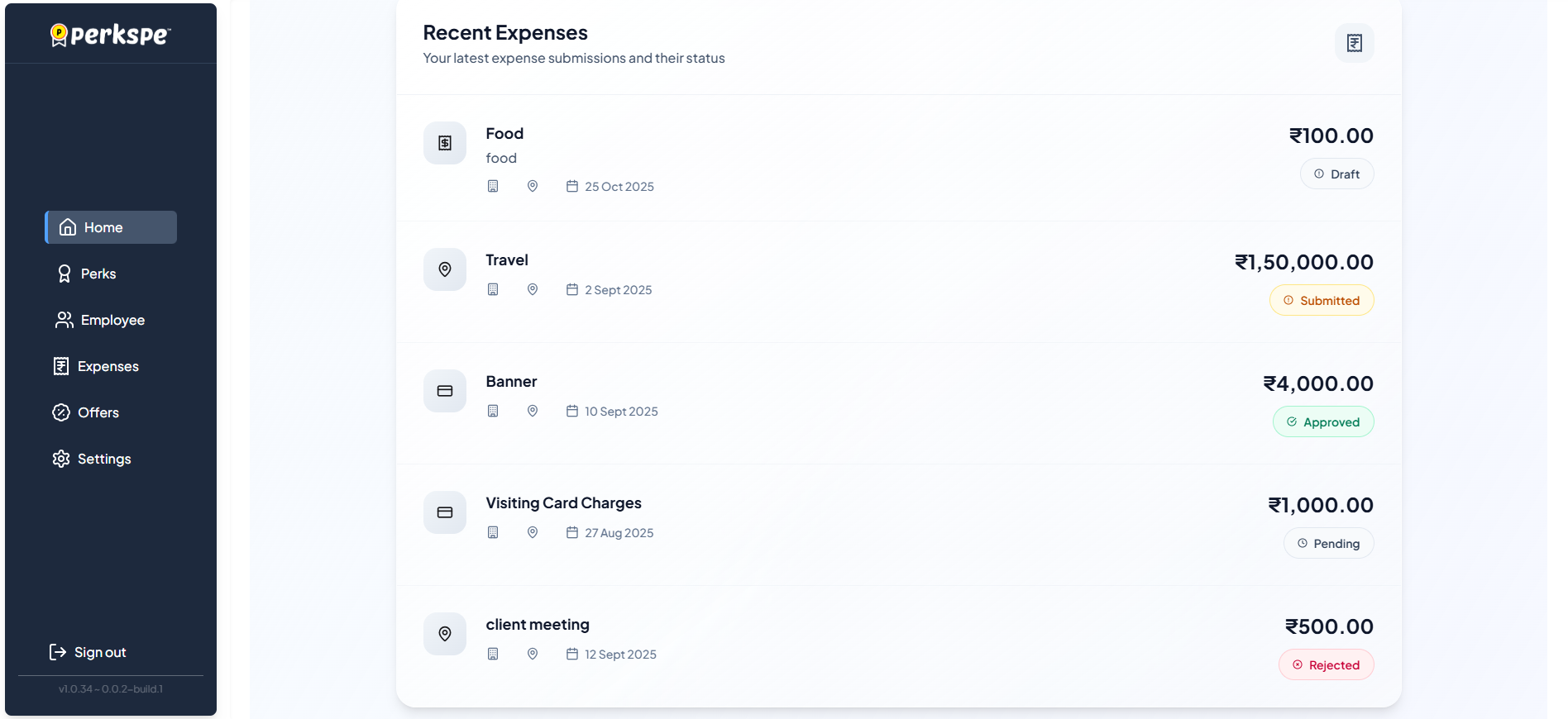Click the Banner expense card icon
1568x719 pixels.
(x=445, y=391)
